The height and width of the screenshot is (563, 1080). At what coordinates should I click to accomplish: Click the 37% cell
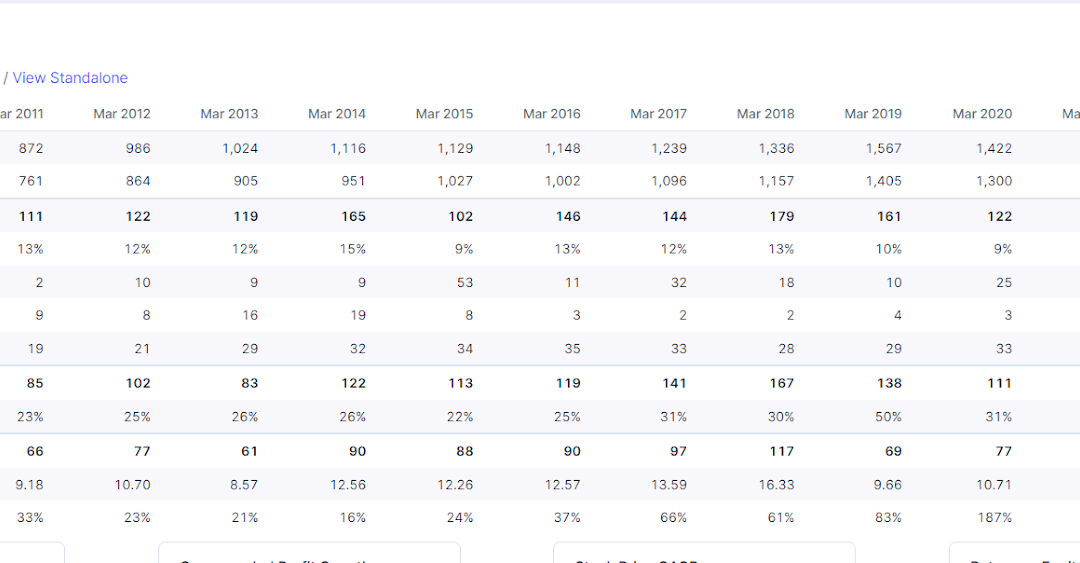[x=567, y=518]
